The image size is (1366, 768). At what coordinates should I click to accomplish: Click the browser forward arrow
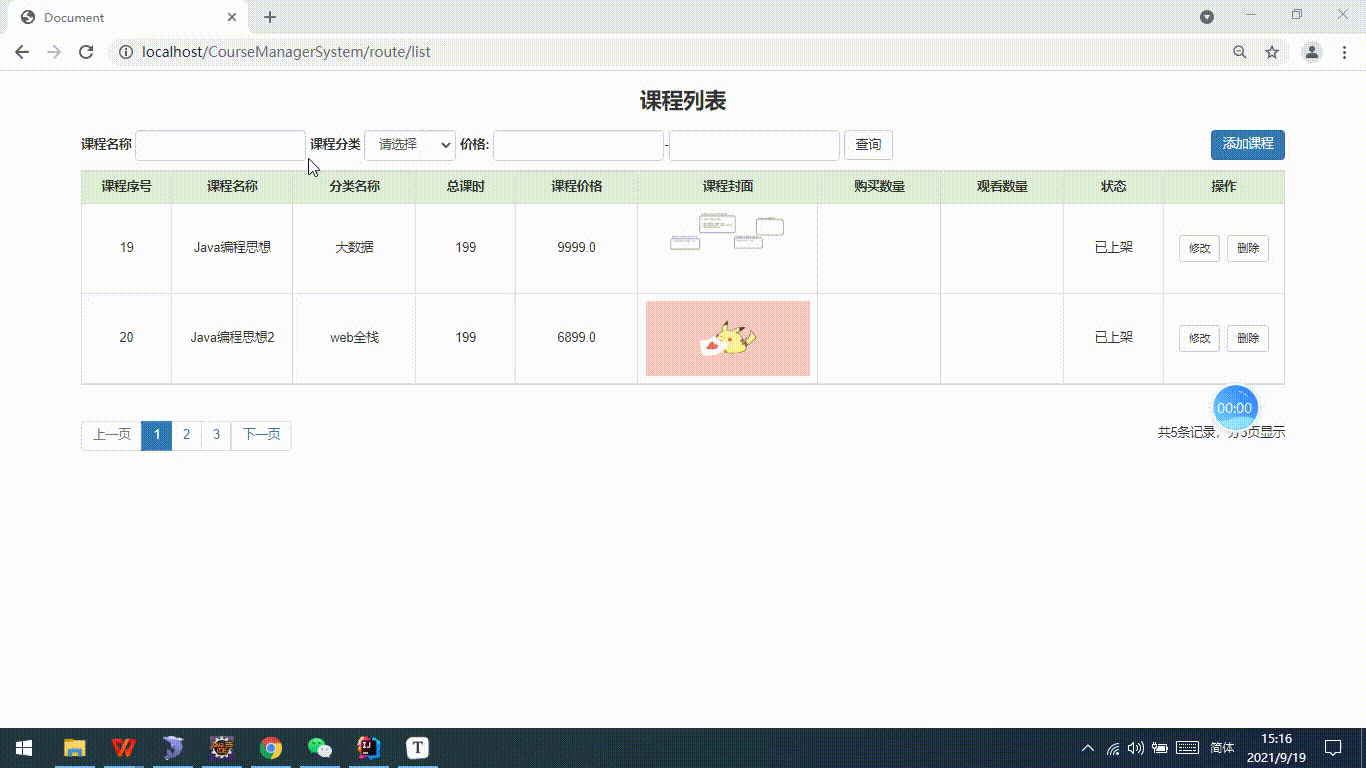point(54,52)
